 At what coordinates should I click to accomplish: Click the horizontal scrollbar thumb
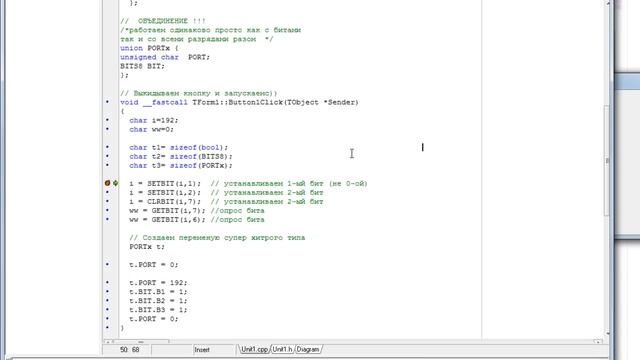click(141, 342)
